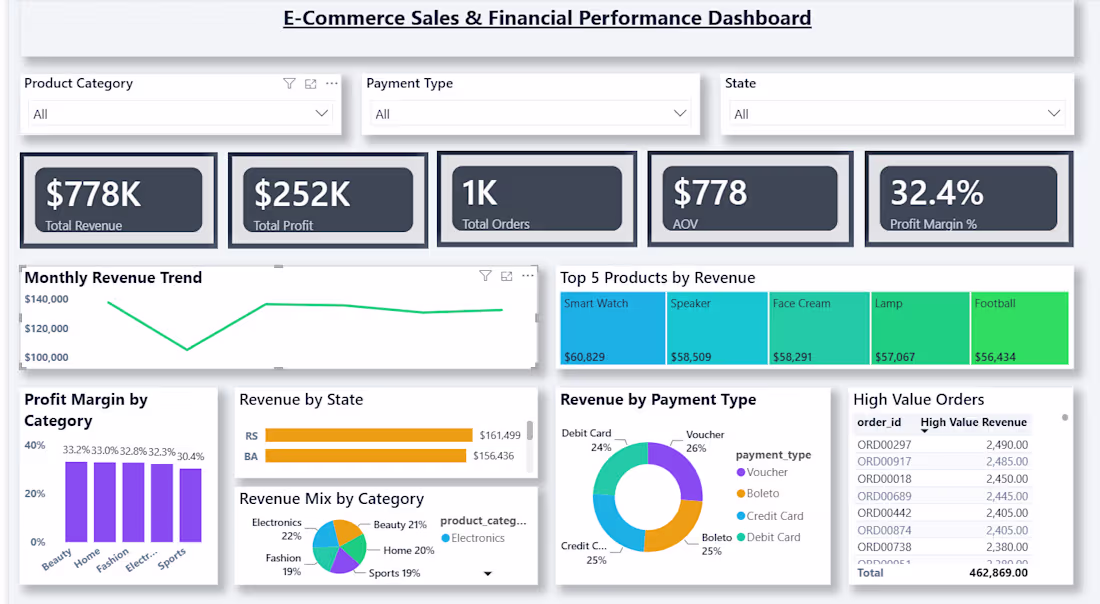Click the order_id column header
The width and height of the screenshot is (1100, 604).
(x=879, y=422)
